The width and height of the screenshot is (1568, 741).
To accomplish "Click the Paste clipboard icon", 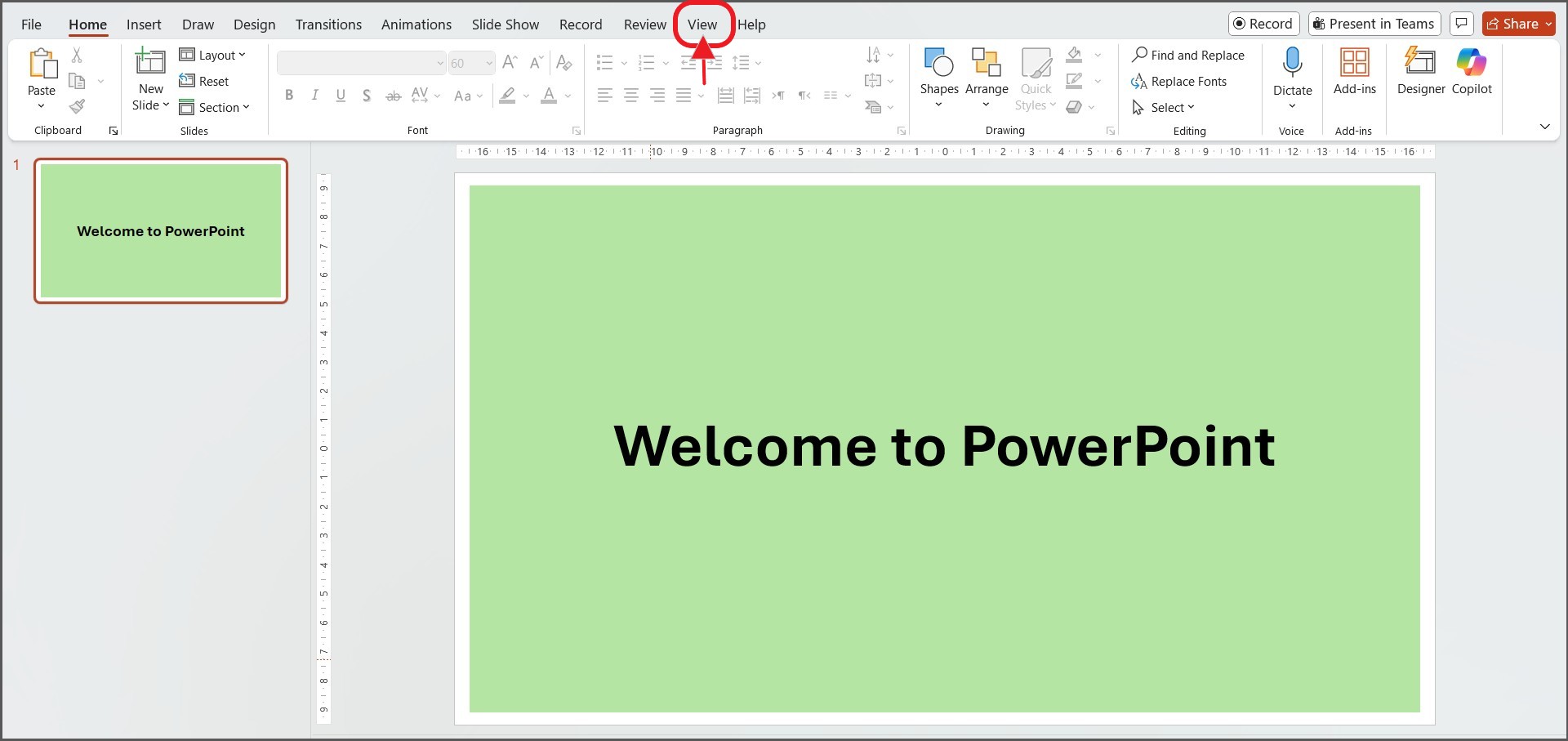I will coord(42,65).
